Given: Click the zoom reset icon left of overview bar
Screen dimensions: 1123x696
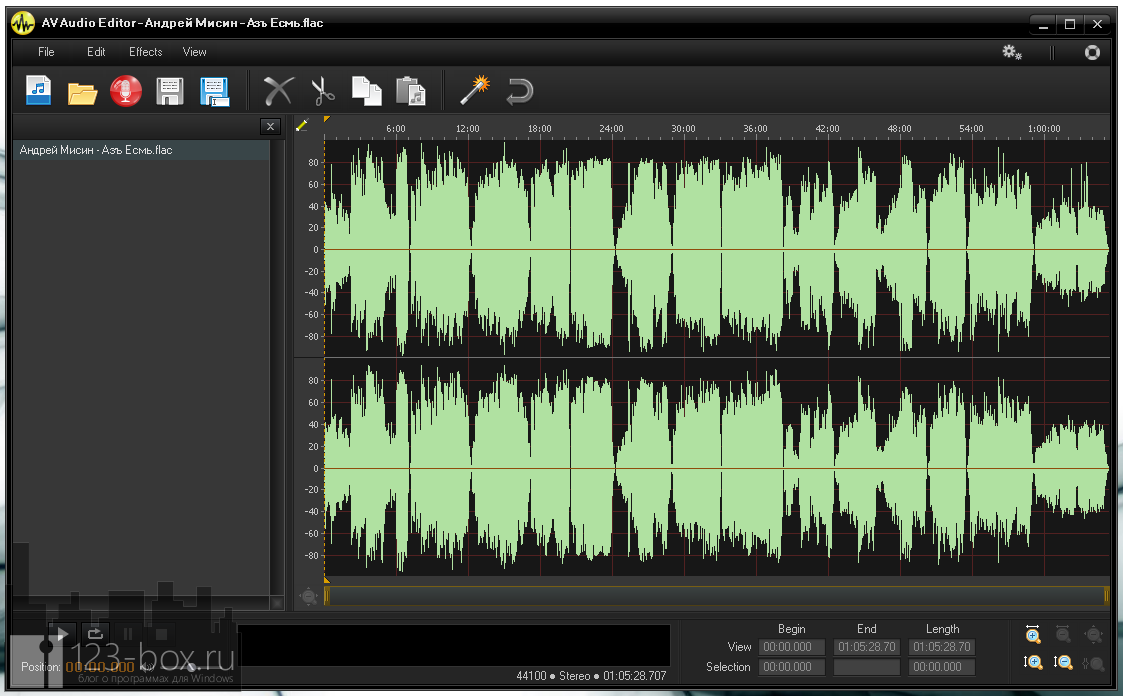Looking at the screenshot, I should 308,596.
